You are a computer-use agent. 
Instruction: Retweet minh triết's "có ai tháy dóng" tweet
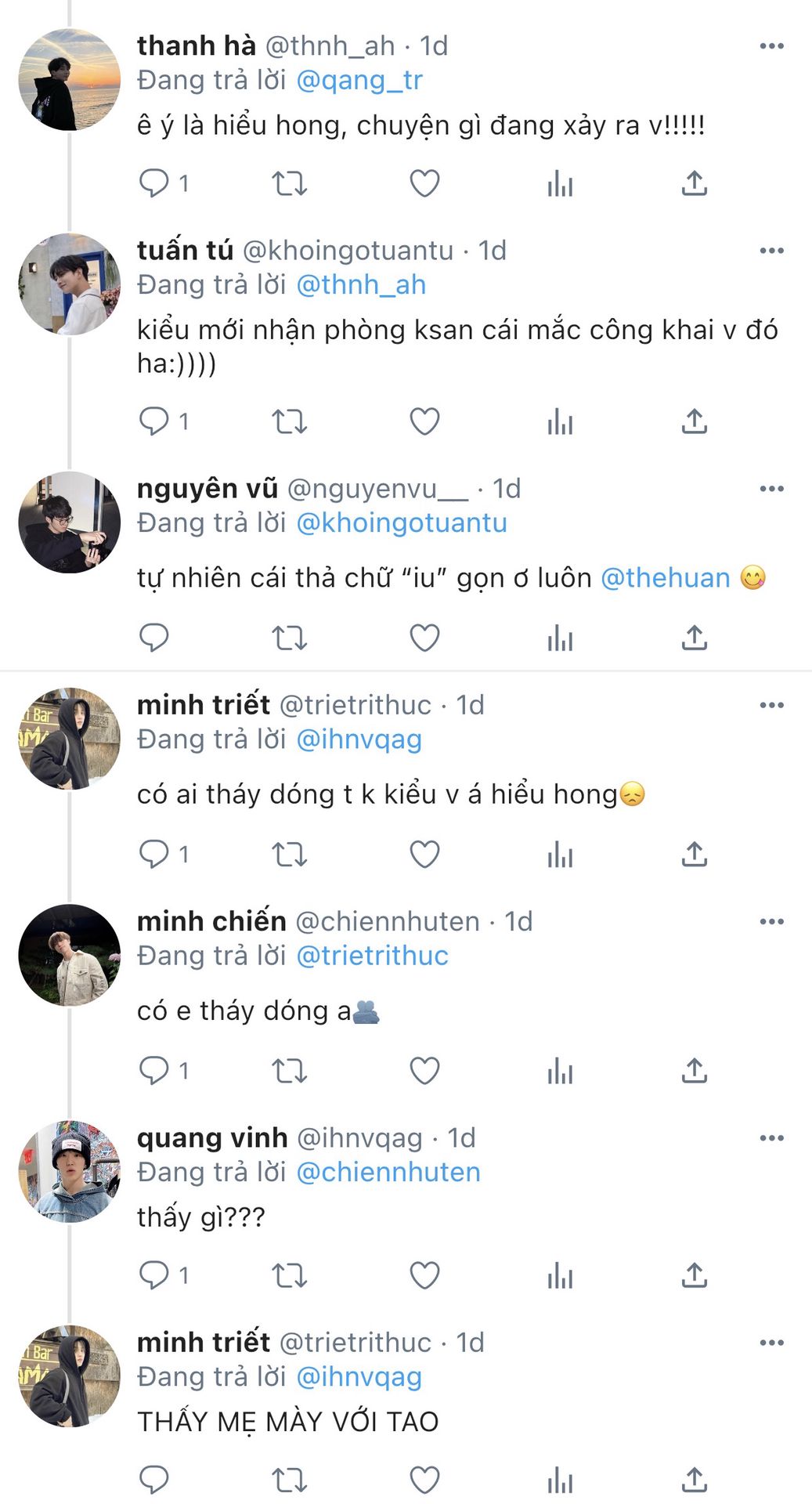tap(289, 854)
